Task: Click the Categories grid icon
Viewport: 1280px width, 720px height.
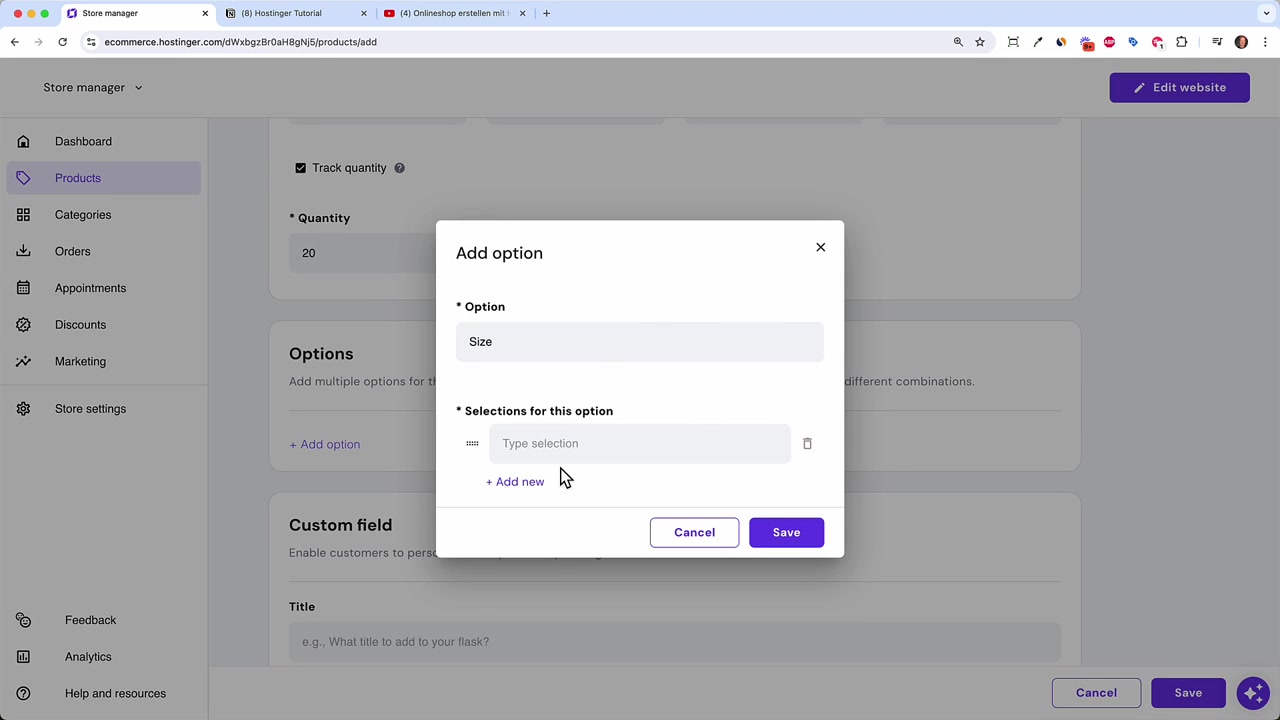Action: tap(23, 215)
